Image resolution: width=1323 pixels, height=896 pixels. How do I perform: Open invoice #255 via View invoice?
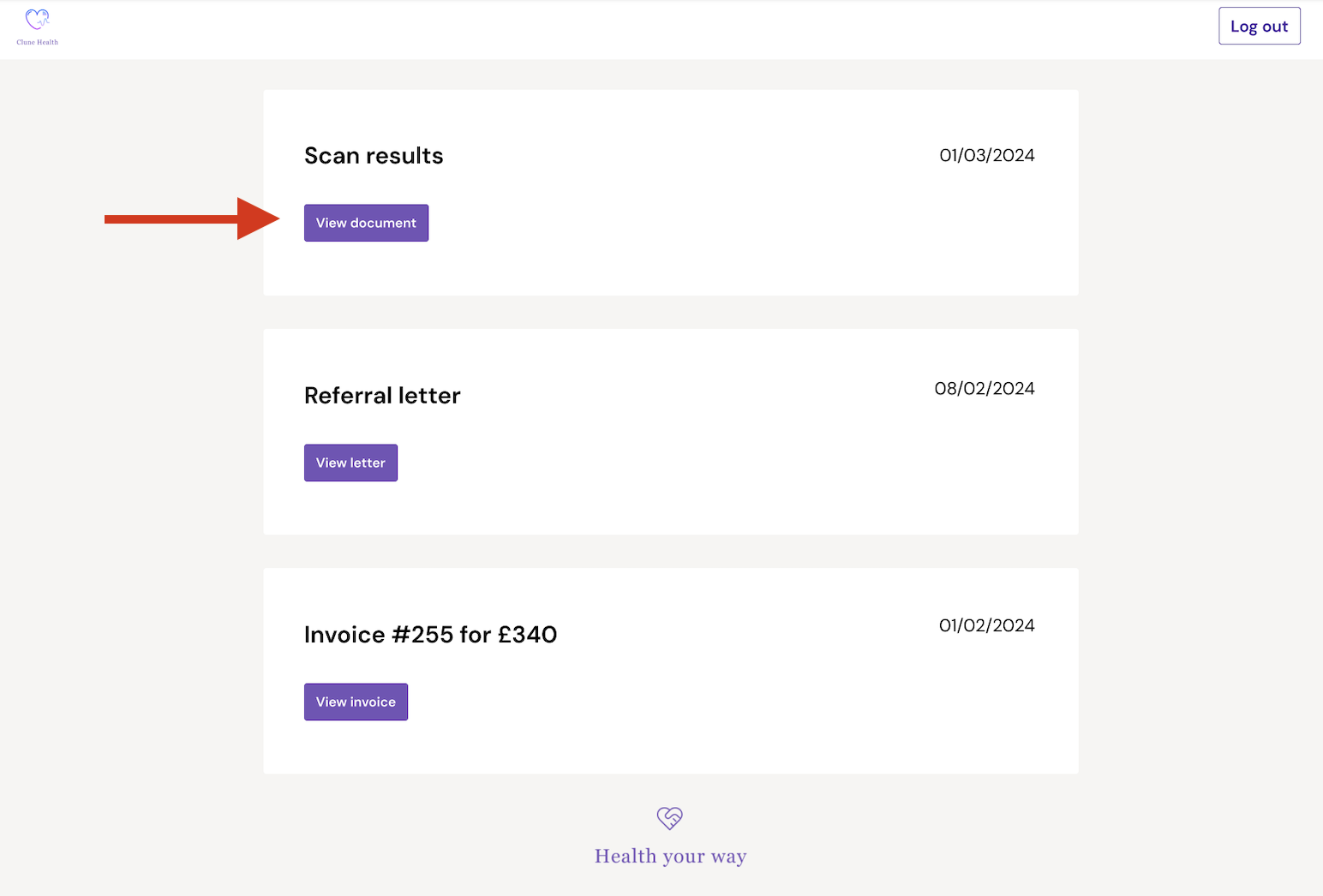pos(356,702)
